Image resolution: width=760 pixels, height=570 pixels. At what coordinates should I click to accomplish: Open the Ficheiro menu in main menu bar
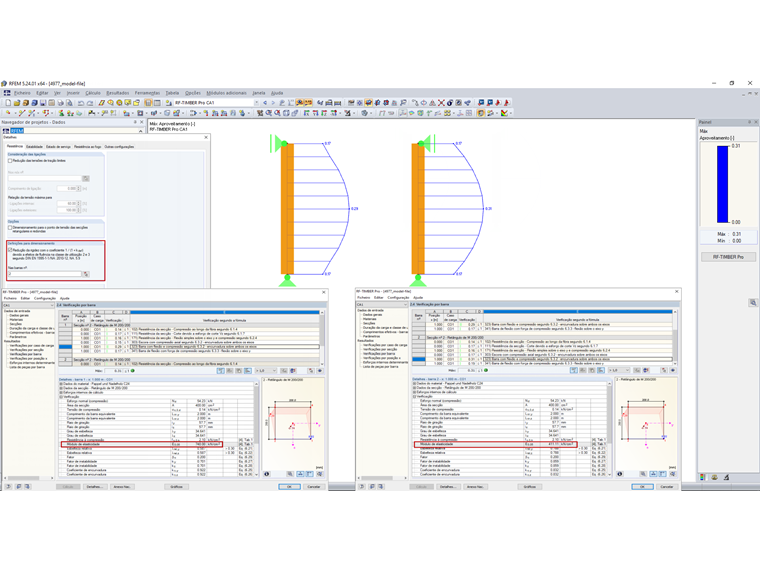click(x=22, y=93)
